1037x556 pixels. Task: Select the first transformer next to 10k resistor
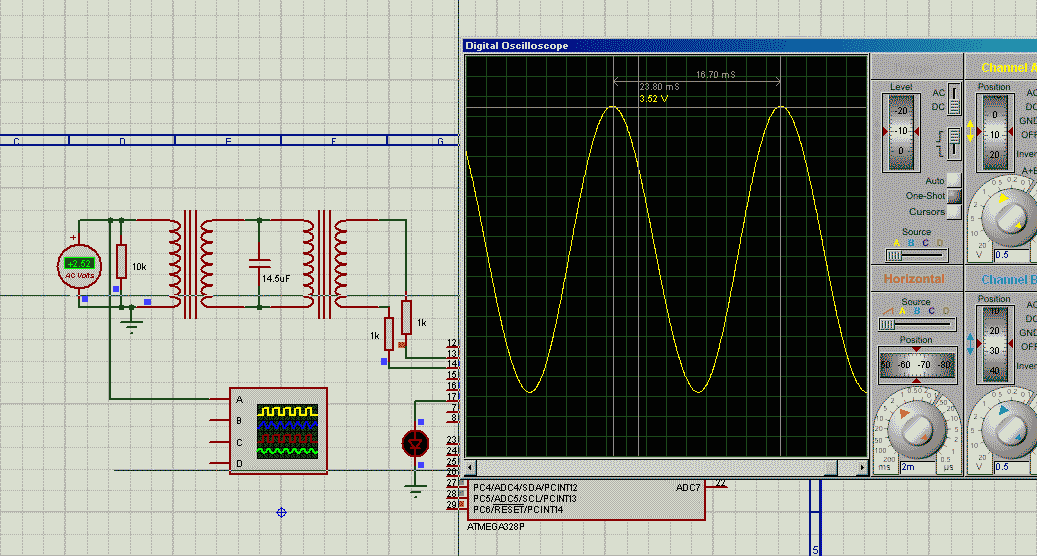click(190, 264)
